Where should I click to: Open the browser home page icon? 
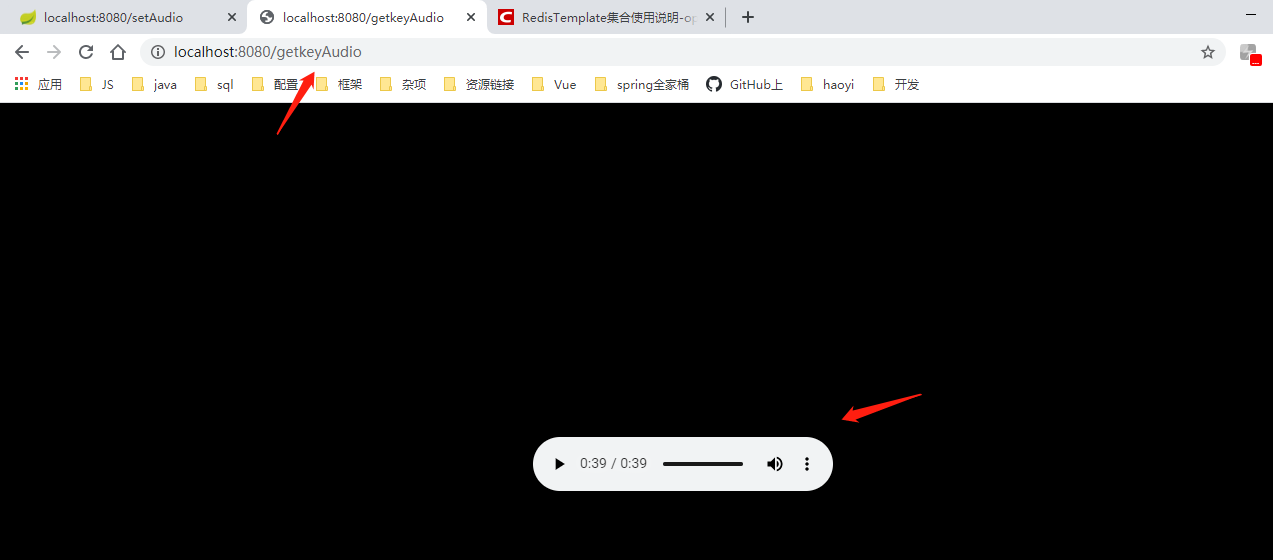(118, 52)
